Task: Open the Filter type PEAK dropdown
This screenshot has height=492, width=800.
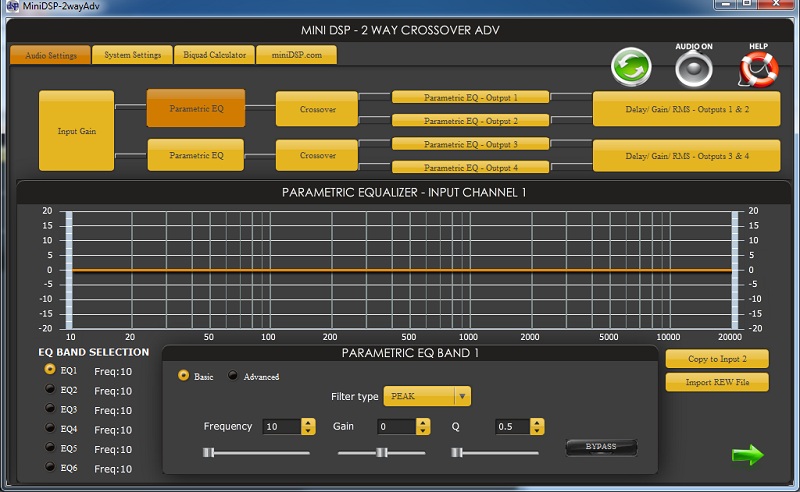Action: tap(427, 396)
